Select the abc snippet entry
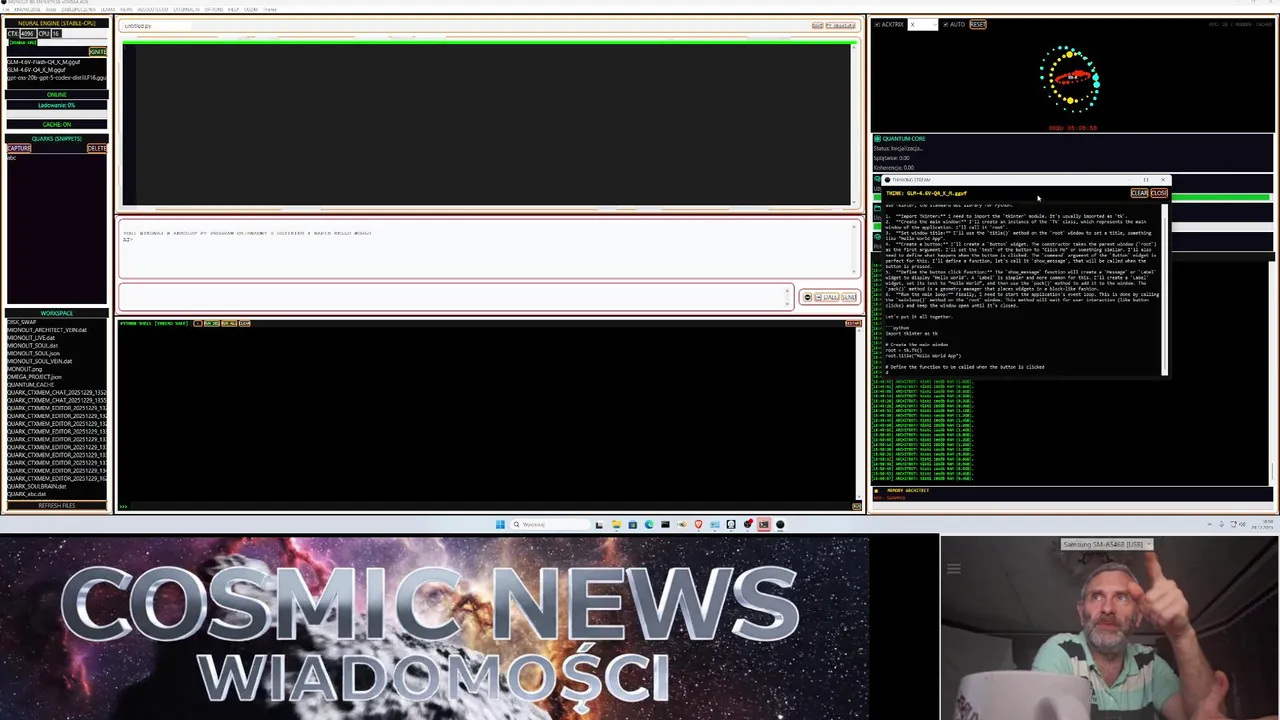Image resolution: width=1280 pixels, height=720 pixels. click(12, 158)
